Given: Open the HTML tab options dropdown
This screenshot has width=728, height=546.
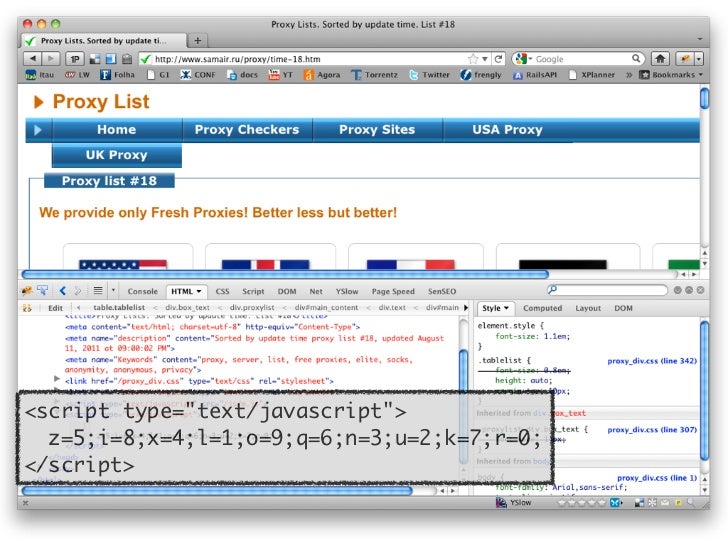Looking at the screenshot, I should [199, 291].
